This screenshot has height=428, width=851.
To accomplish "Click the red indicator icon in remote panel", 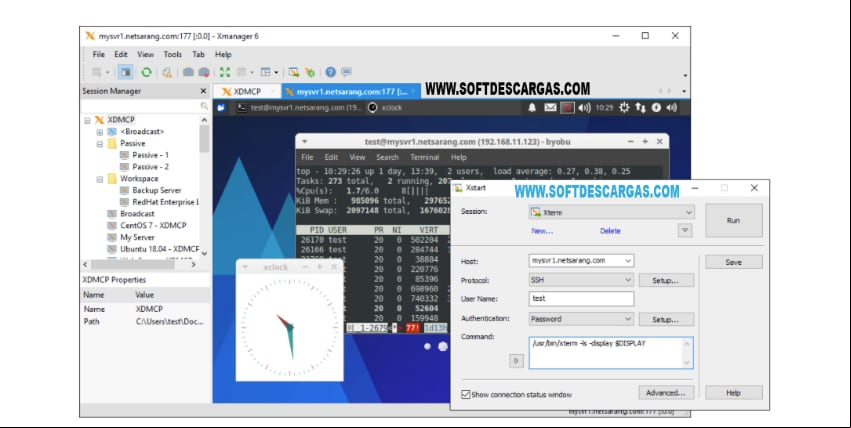I will pos(567,107).
